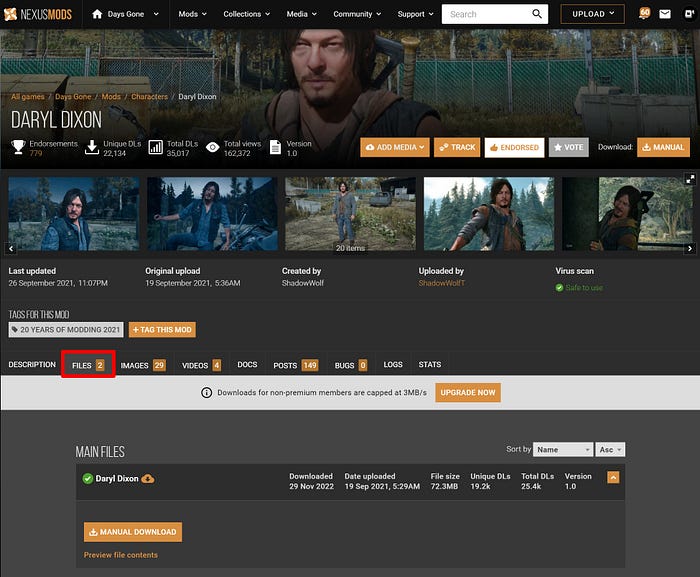Switch to the Logs tab
Viewport: 700px width, 577px height.
(x=393, y=364)
